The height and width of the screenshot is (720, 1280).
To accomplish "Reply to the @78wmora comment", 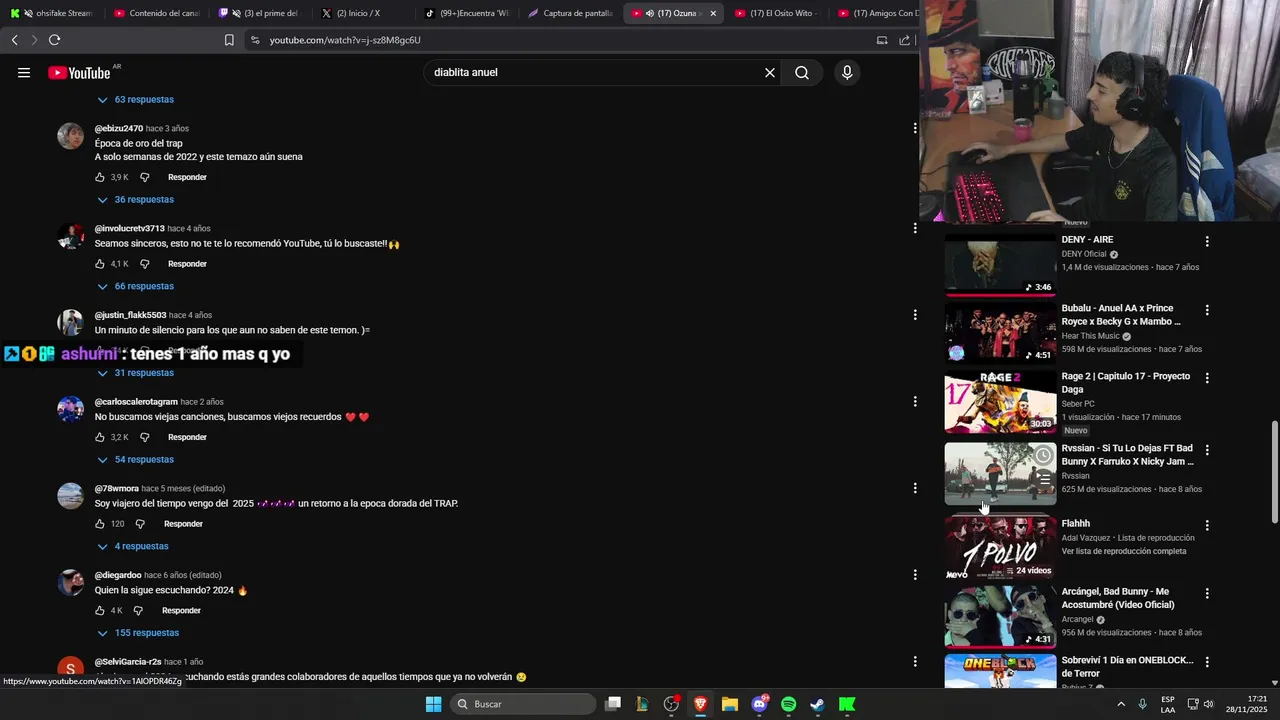I will 183,524.
